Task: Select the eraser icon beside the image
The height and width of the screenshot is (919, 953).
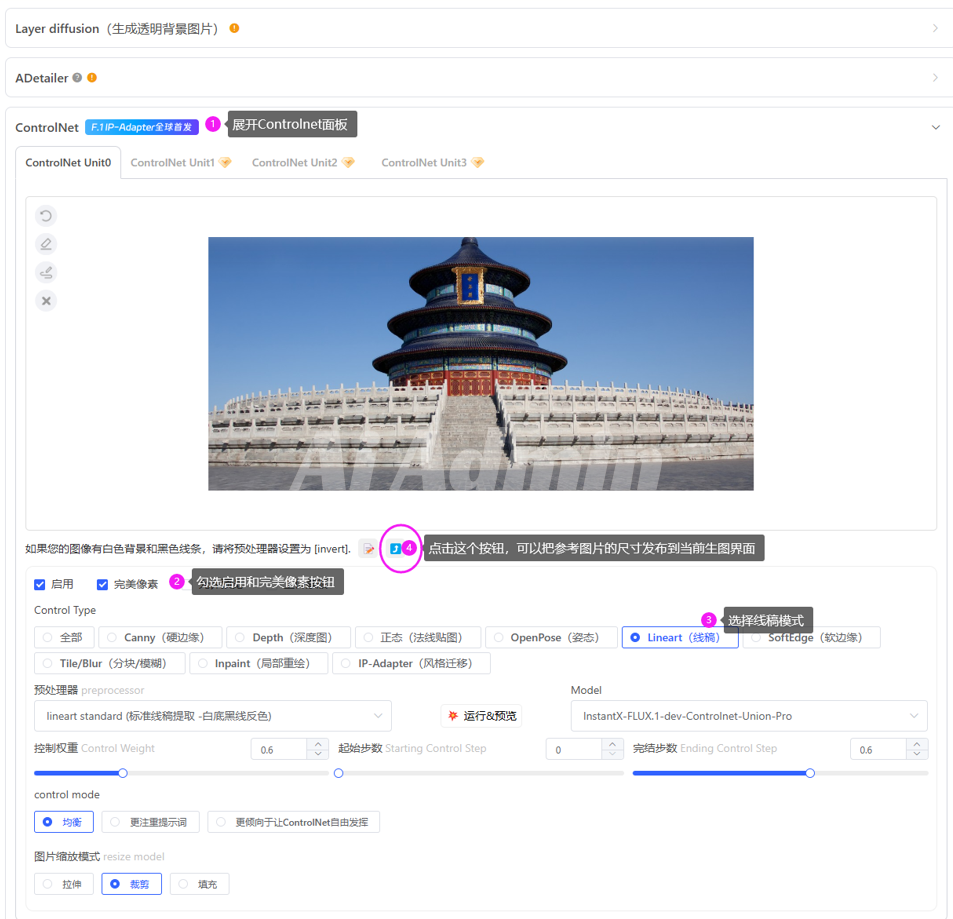Action: pos(46,244)
